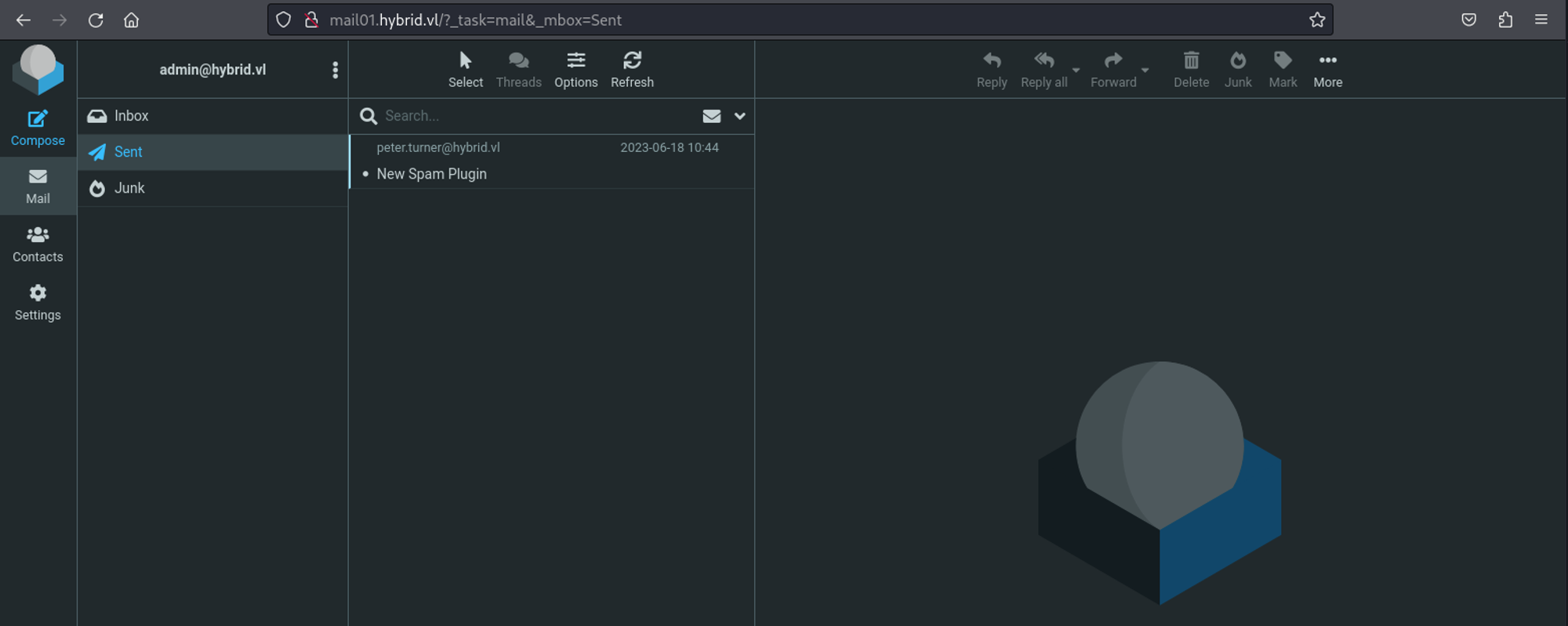Switch to the Mail task

(x=38, y=186)
